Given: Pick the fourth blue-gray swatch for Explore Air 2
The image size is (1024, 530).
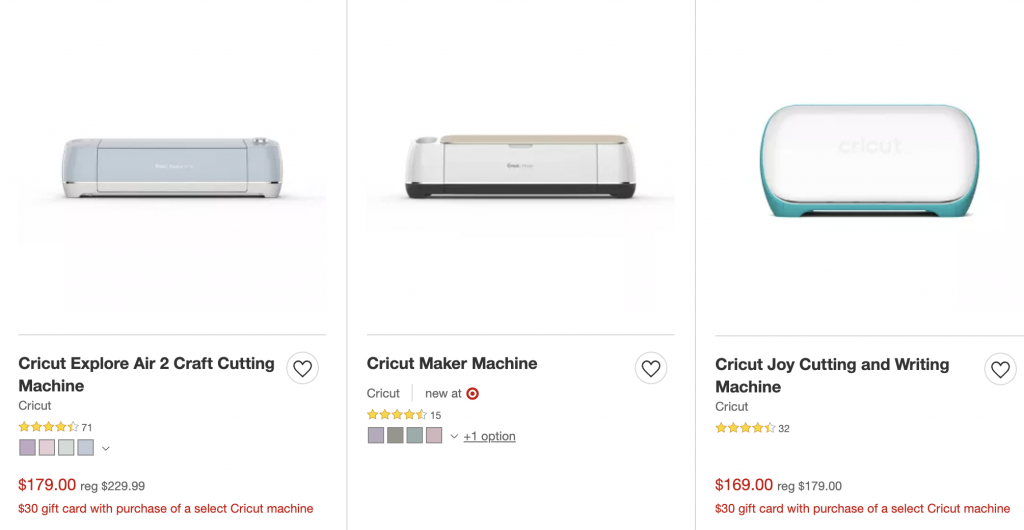Looking at the screenshot, I should point(86,447).
